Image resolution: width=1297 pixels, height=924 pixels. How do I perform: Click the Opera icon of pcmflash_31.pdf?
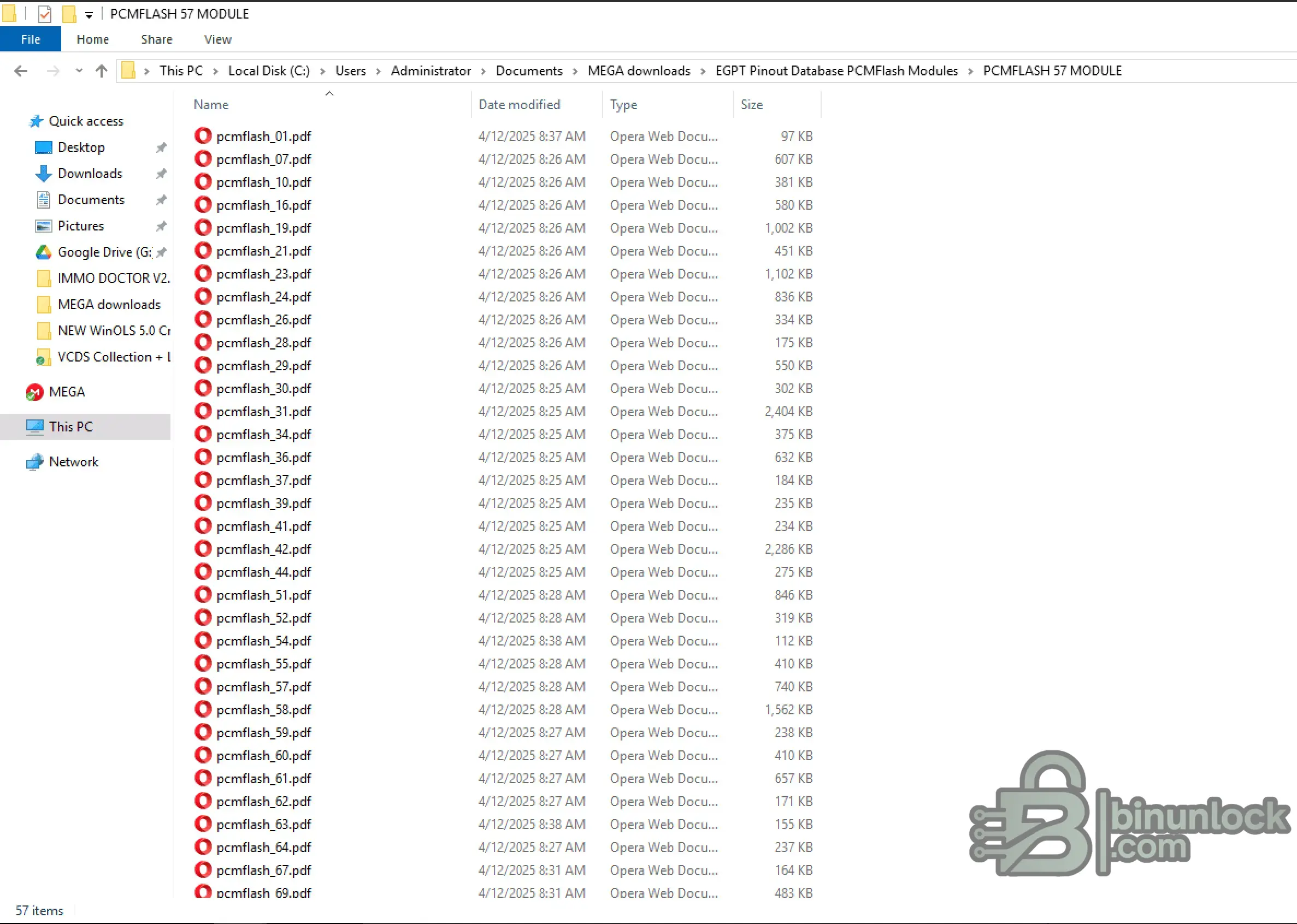pos(203,411)
